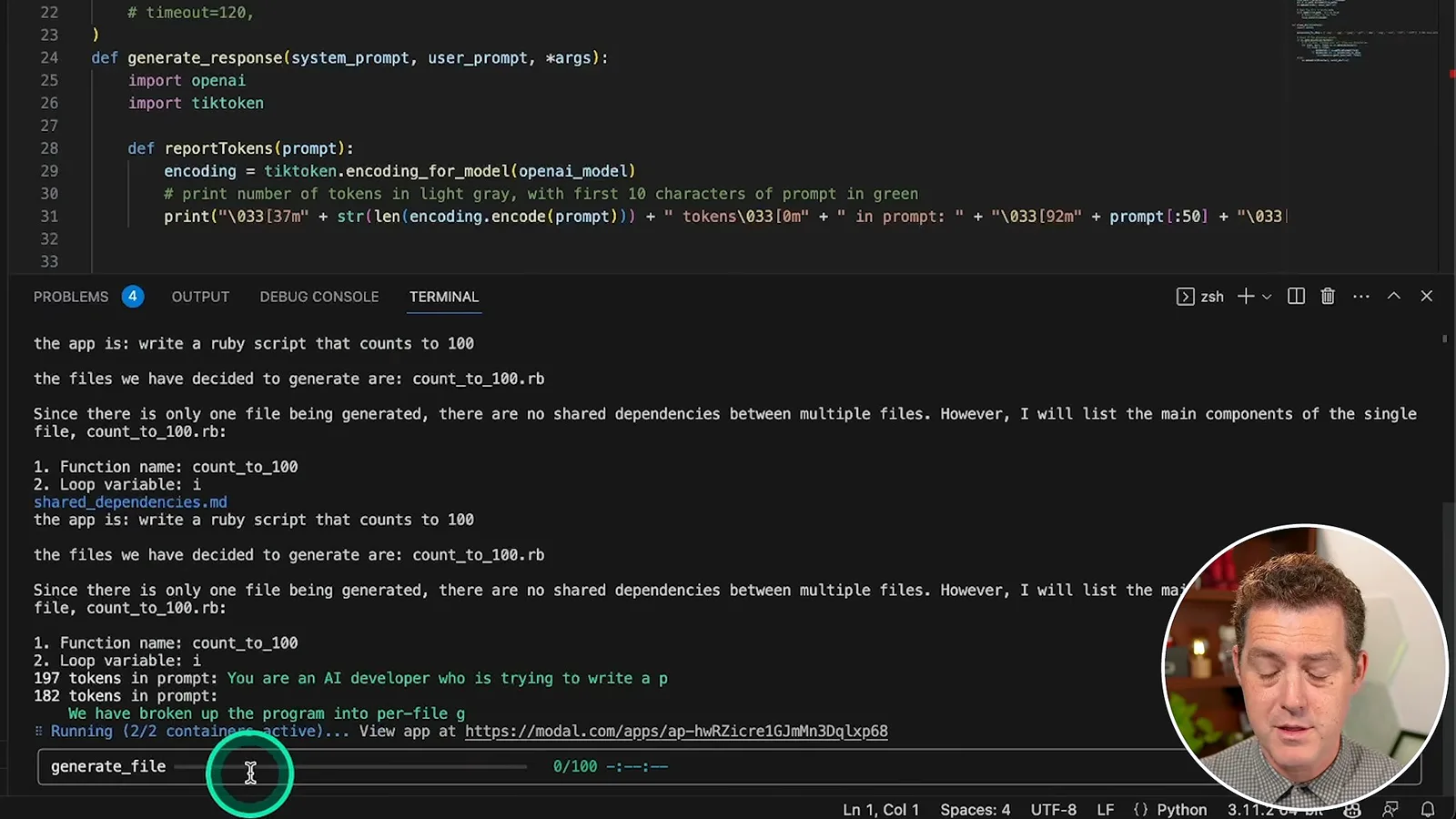Viewport: 1456px width, 819px height.
Task: Select encoding UTF-8 in status bar
Action: [x=1053, y=809]
